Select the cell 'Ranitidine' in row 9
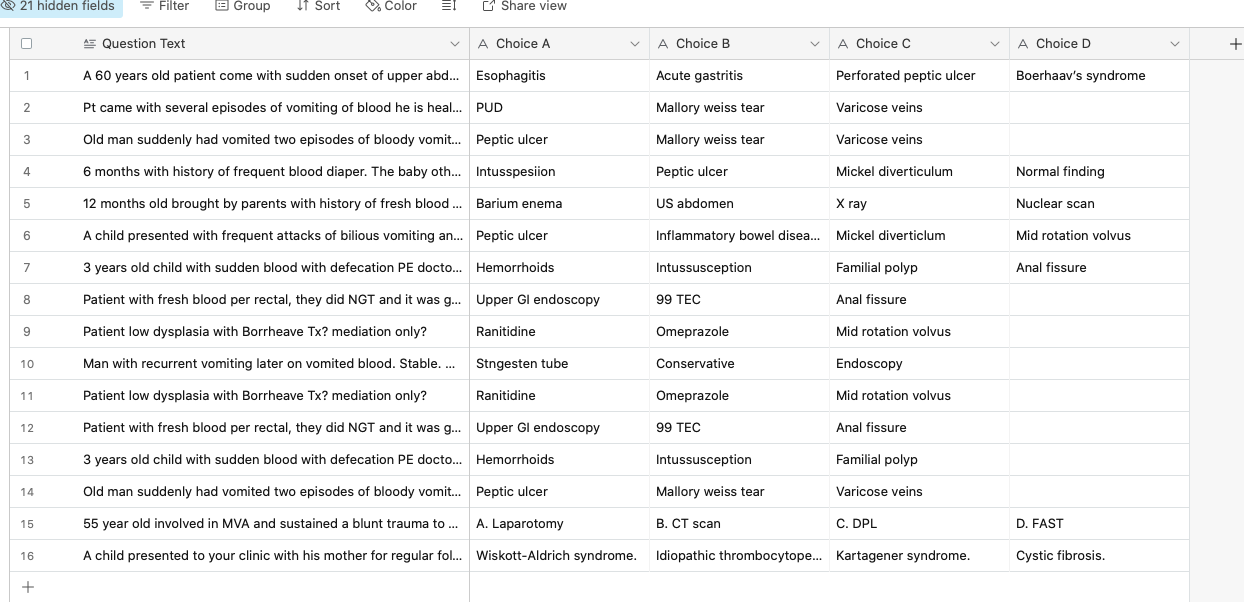This screenshot has width=1244, height=602. [559, 332]
